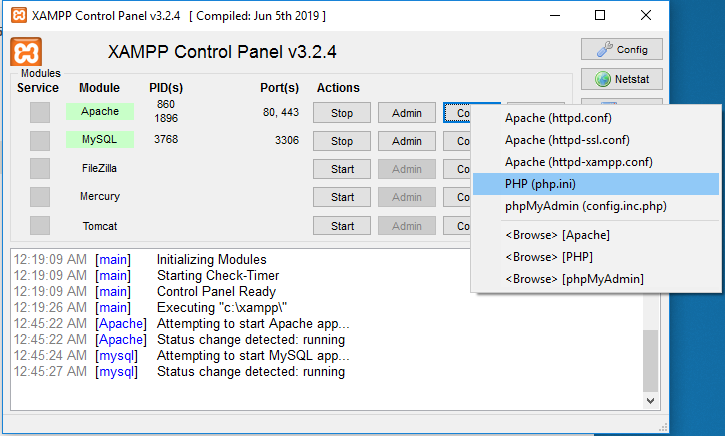
Task: Click the log vertical scrollbar thumb
Action: 651,361
